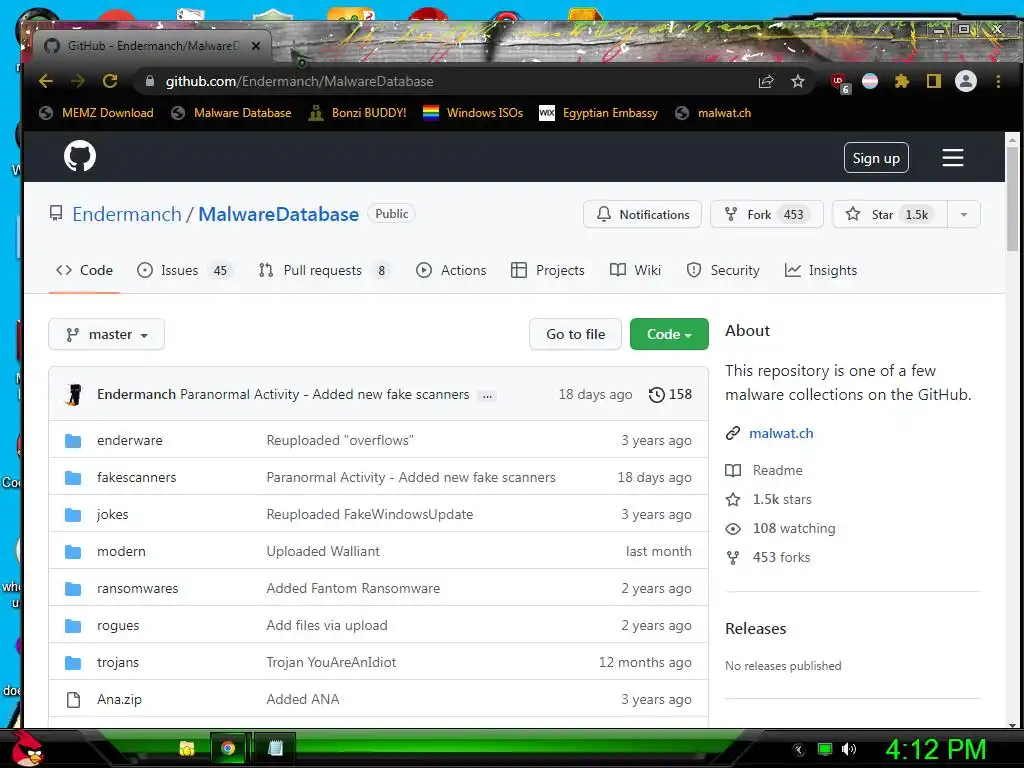The height and width of the screenshot is (768, 1024).
Task: Bookmark this page with the star icon
Action: point(797,82)
